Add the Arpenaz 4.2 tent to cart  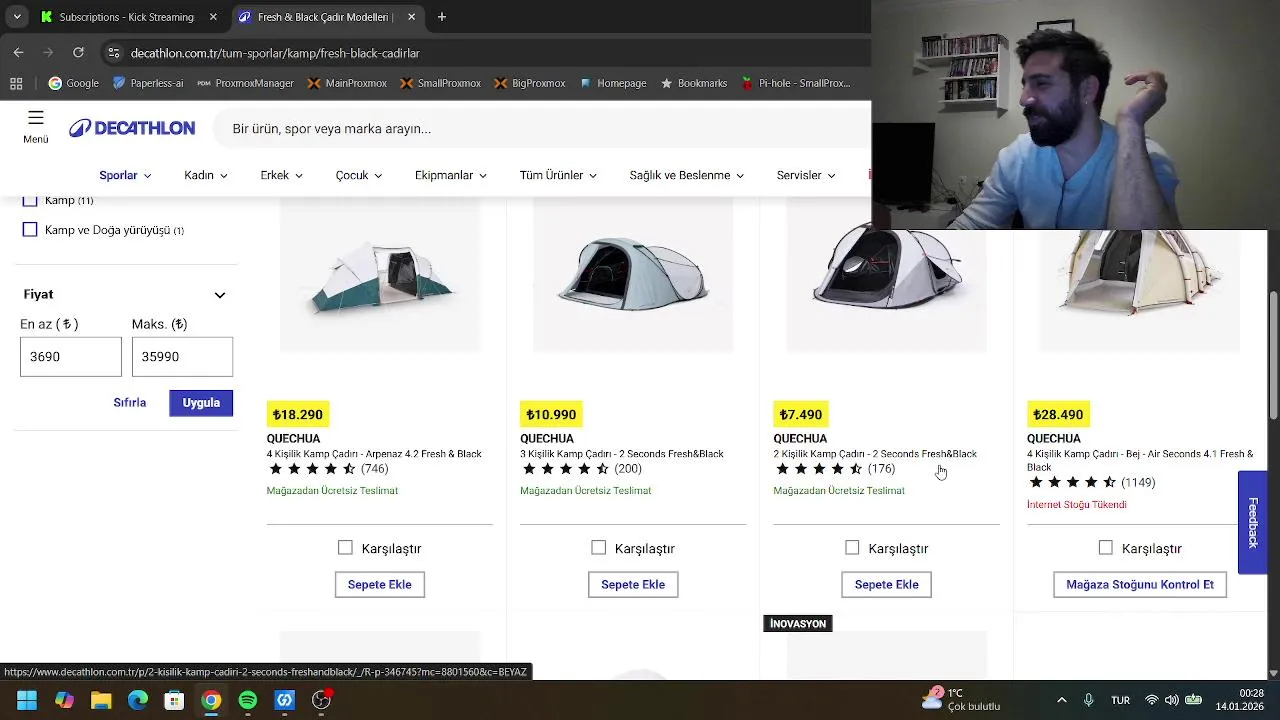(380, 584)
